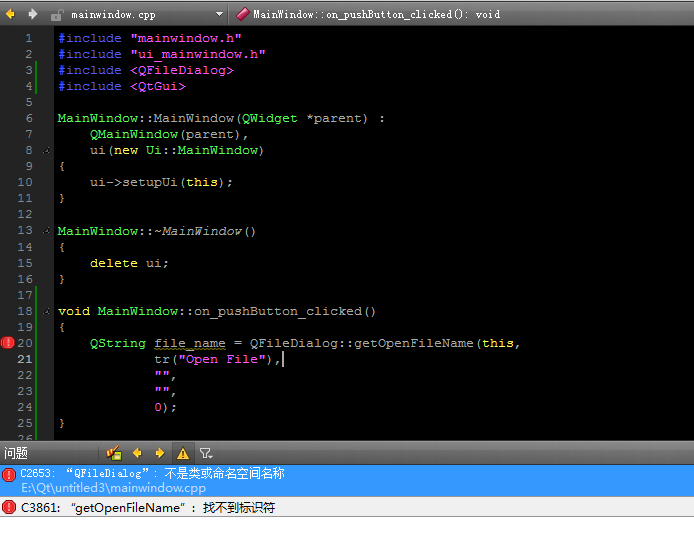Go to next issue arrow in Issues pane
Screen dimensions: 694x540
(x=160, y=453)
